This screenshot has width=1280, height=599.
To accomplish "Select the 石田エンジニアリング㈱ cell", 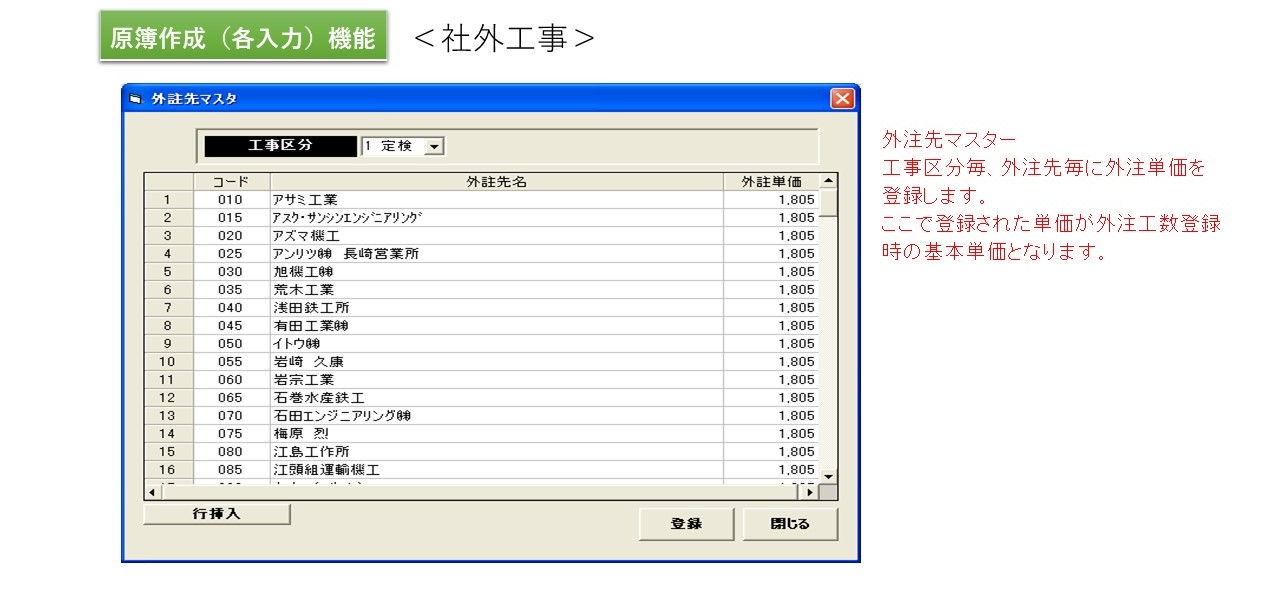I will (x=497, y=416).
